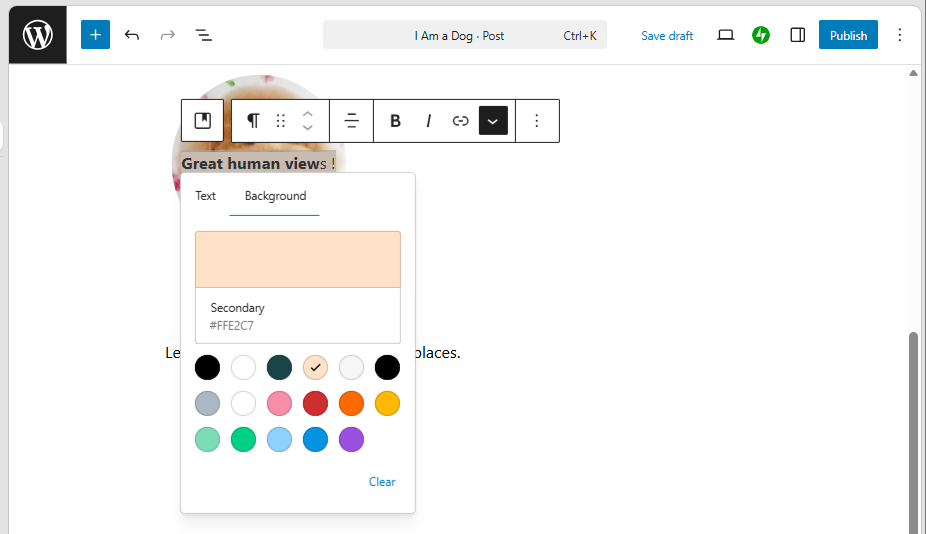
Task: Toggle italic formatting
Action: point(428,121)
